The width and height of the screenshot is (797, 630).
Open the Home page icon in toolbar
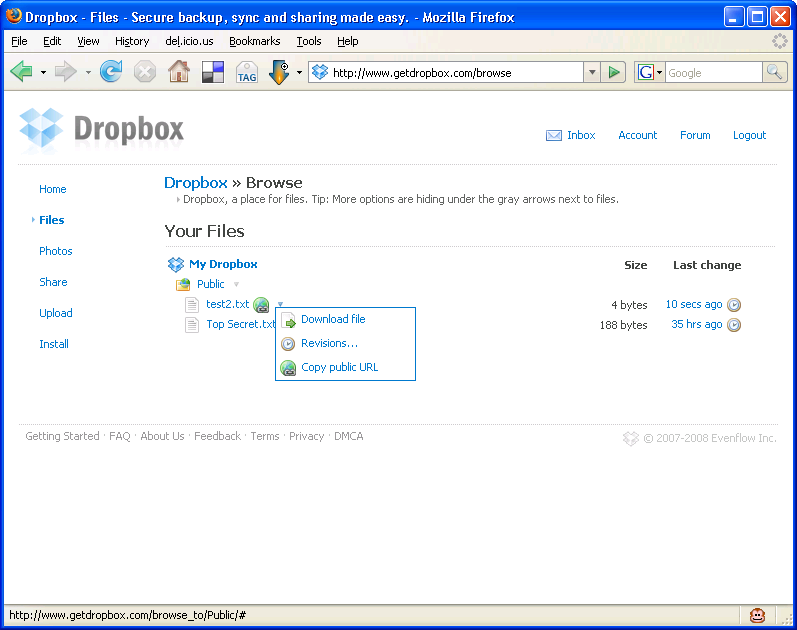179,72
